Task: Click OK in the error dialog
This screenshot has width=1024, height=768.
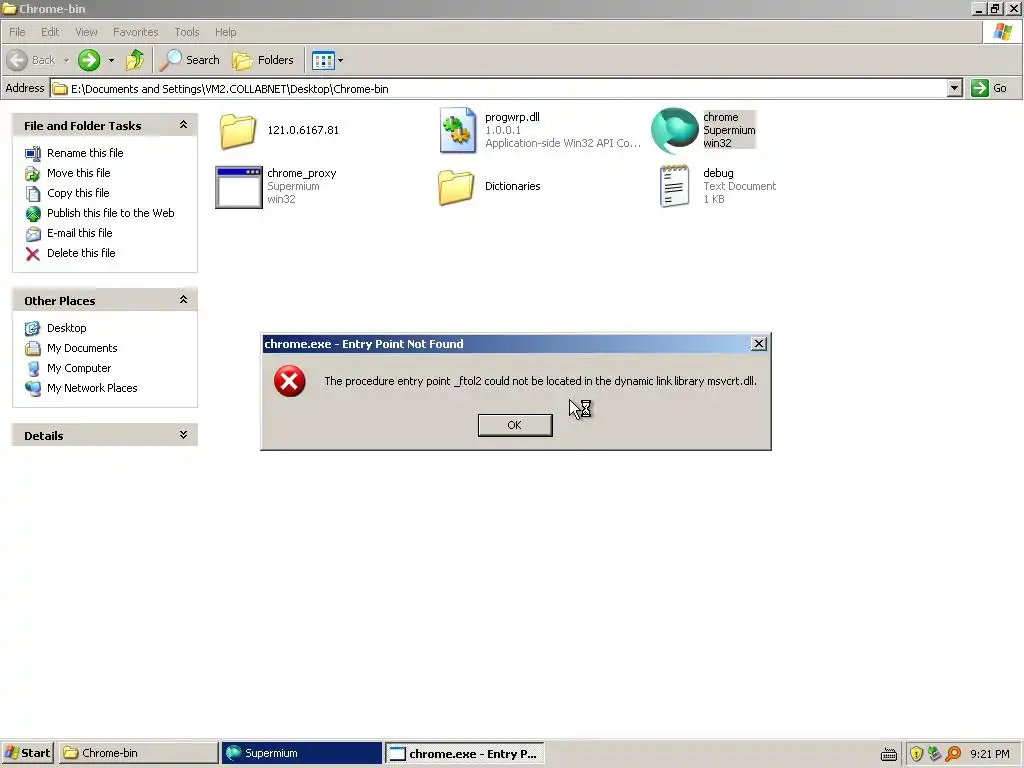Action: [x=515, y=425]
